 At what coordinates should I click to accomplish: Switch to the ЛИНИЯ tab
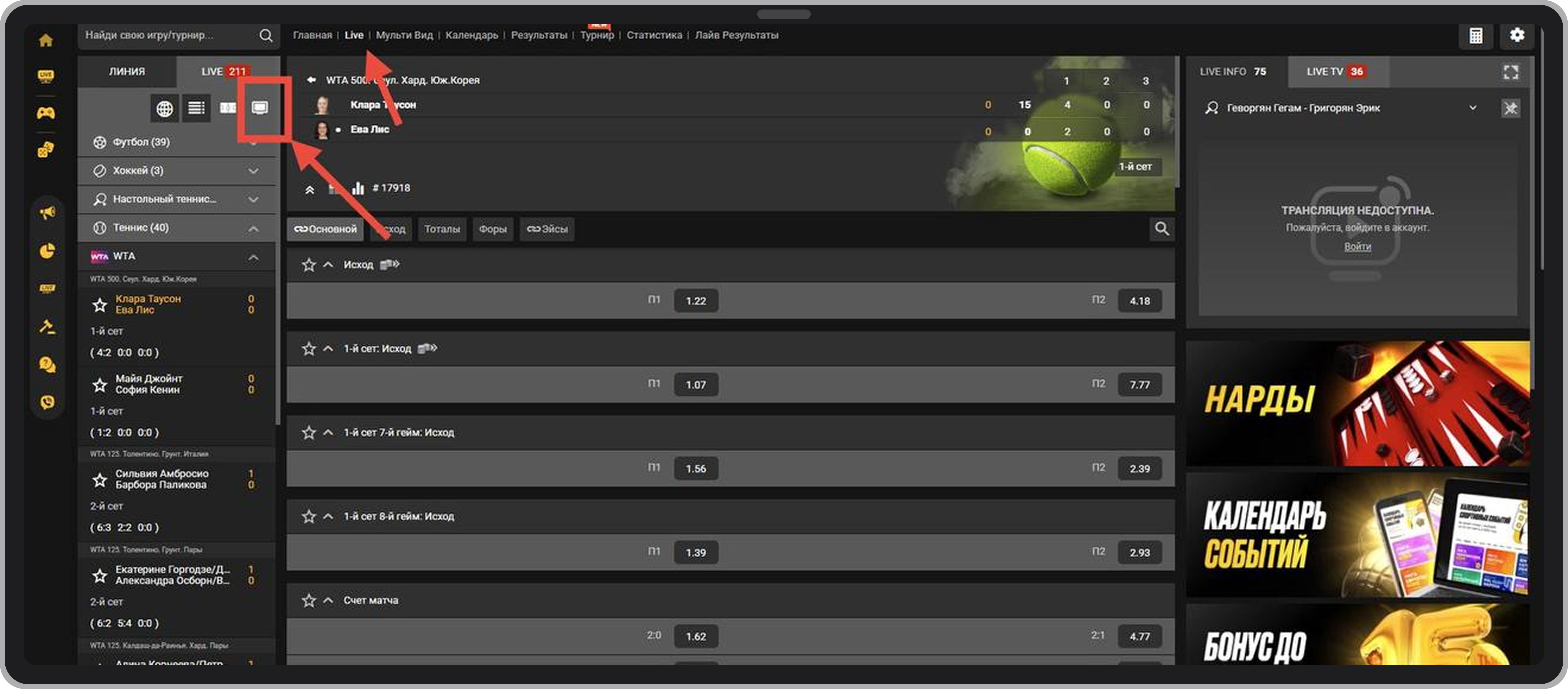click(x=127, y=71)
